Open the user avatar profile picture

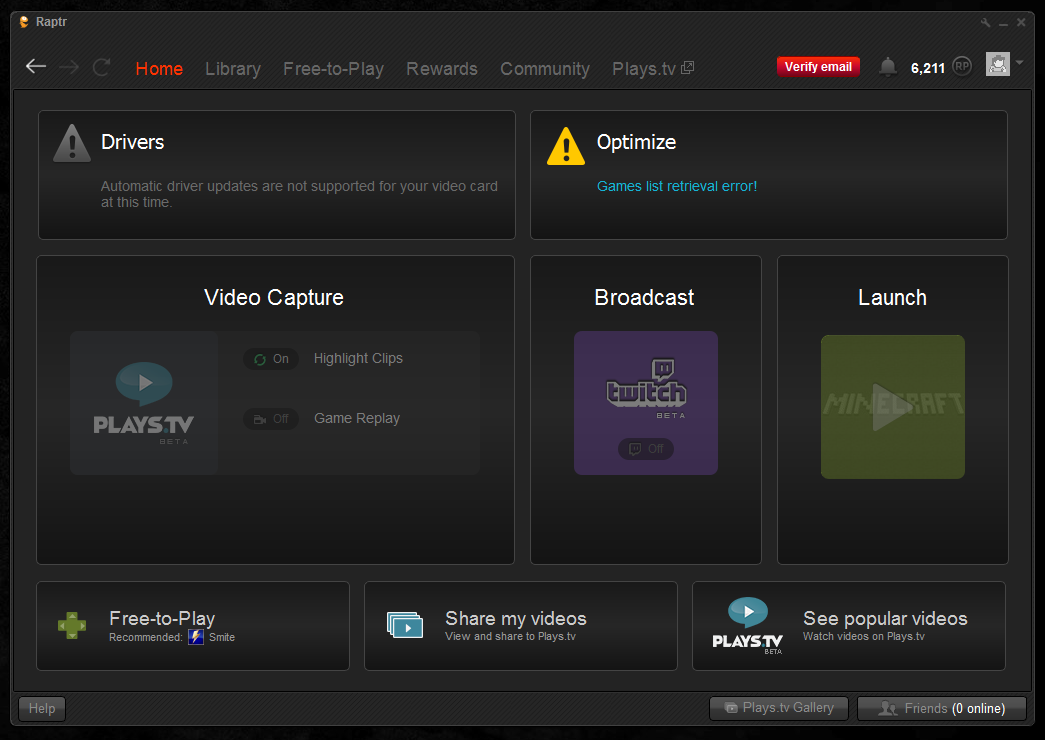(x=998, y=64)
